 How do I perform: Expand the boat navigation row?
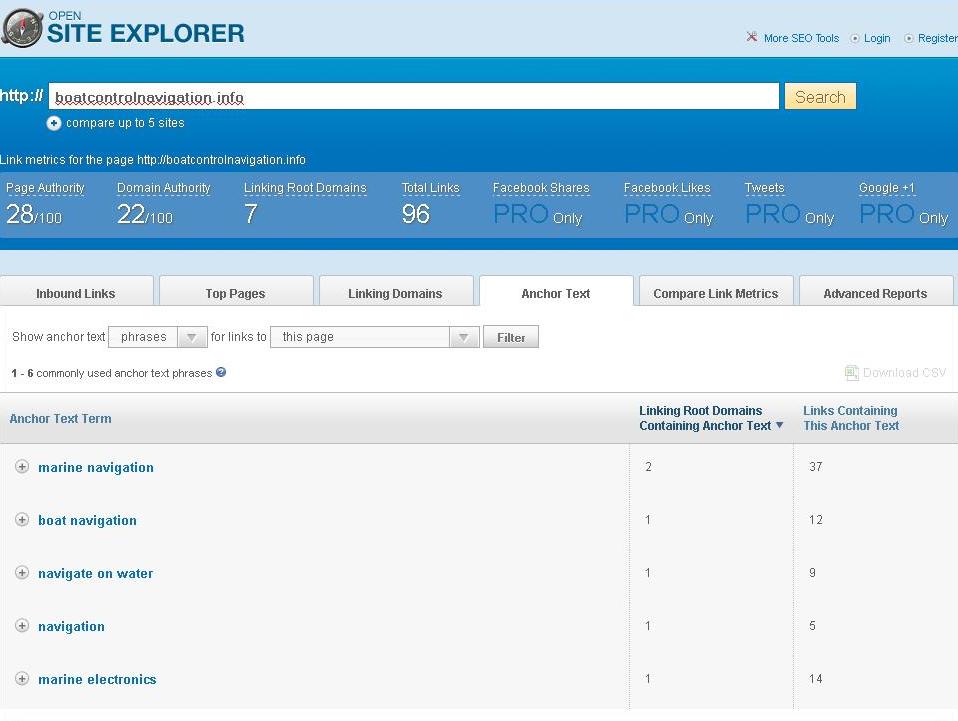coord(22,520)
